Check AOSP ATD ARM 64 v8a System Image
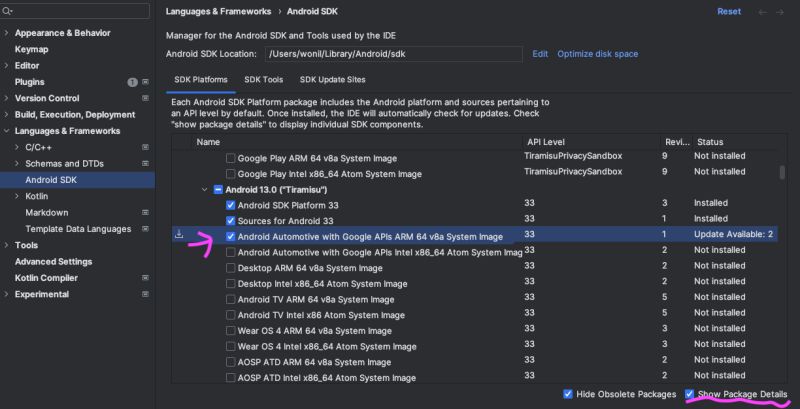The width and height of the screenshot is (800, 409). tap(231, 362)
